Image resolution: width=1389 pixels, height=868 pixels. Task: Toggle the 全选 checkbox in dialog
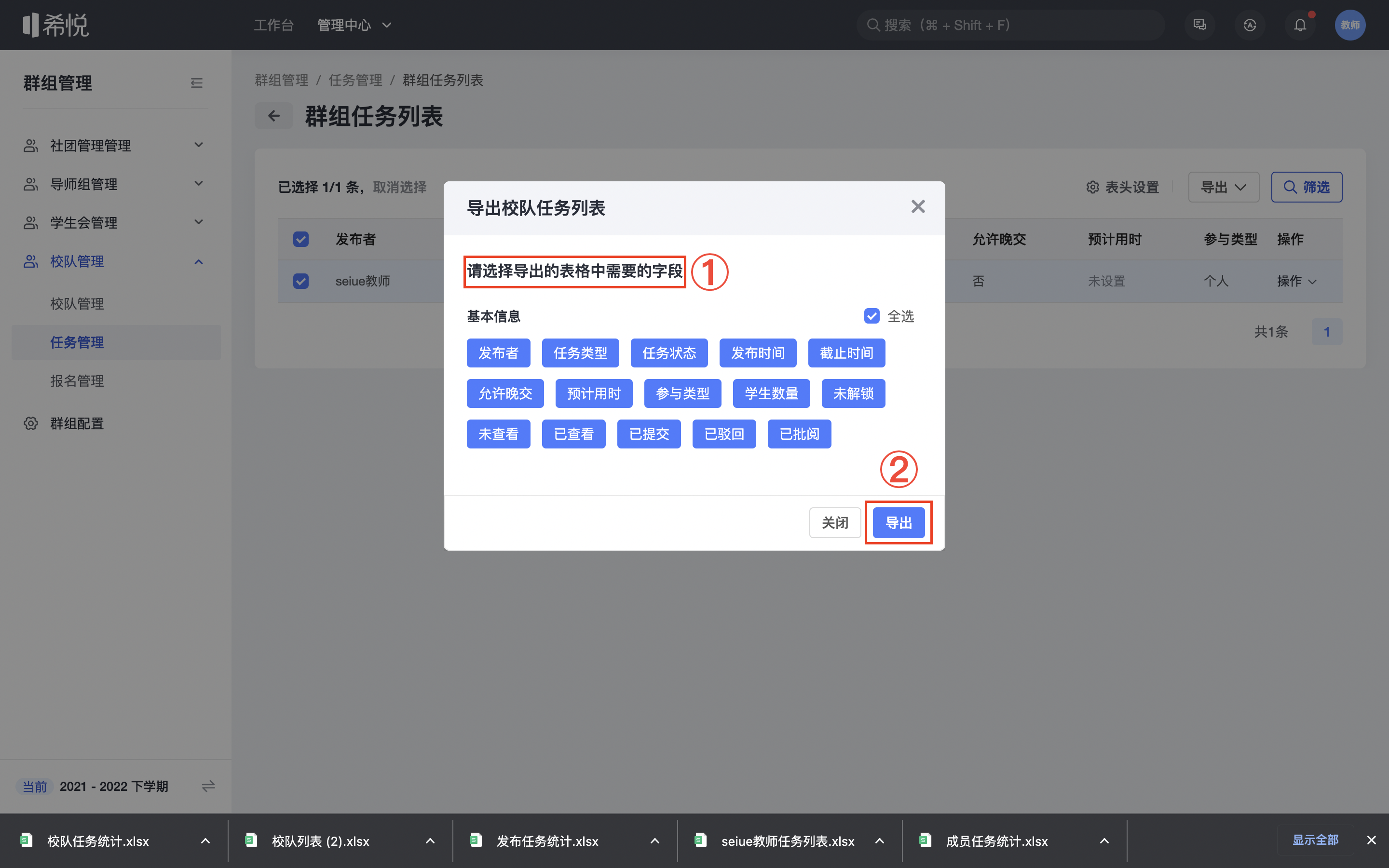point(872,316)
